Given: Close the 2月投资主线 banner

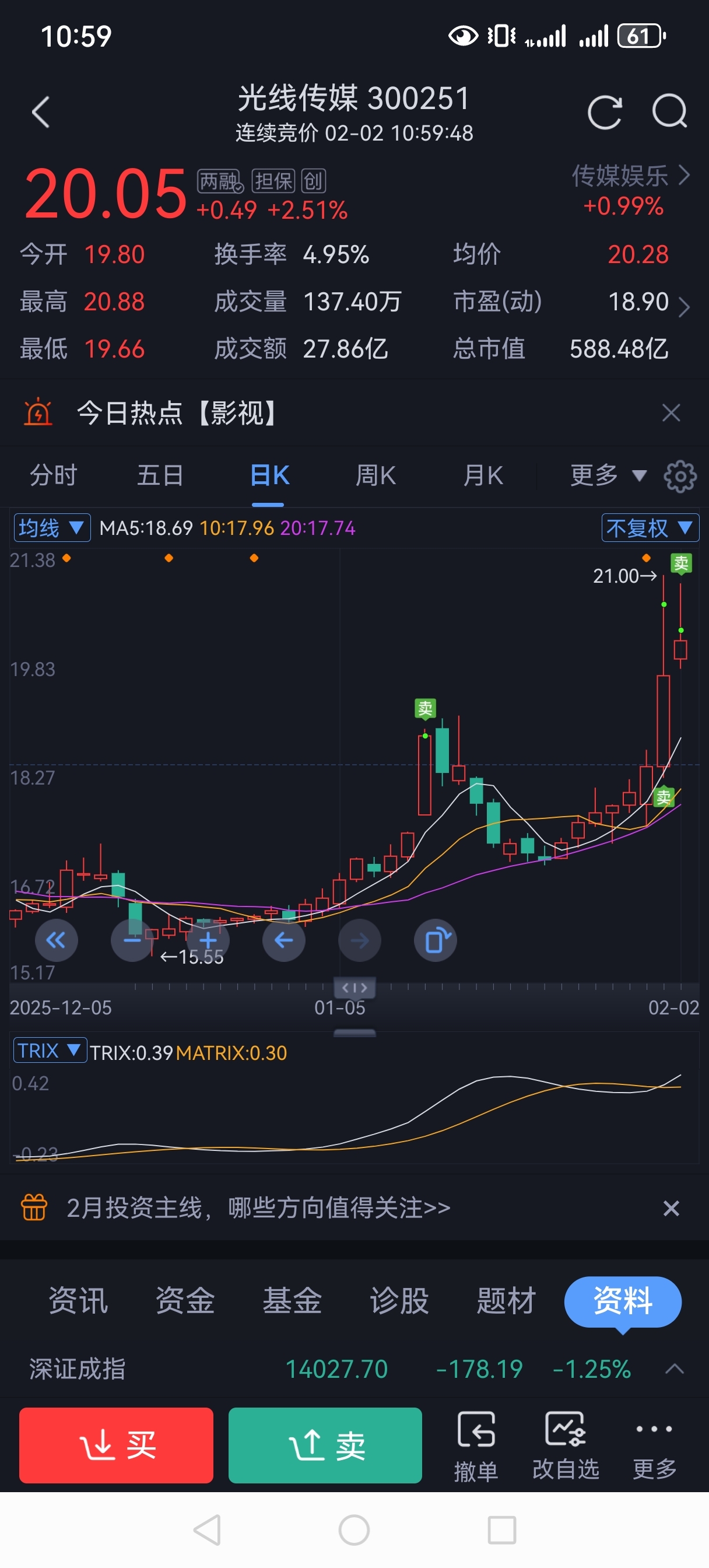Looking at the screenshot, I should click(671, 1208).
